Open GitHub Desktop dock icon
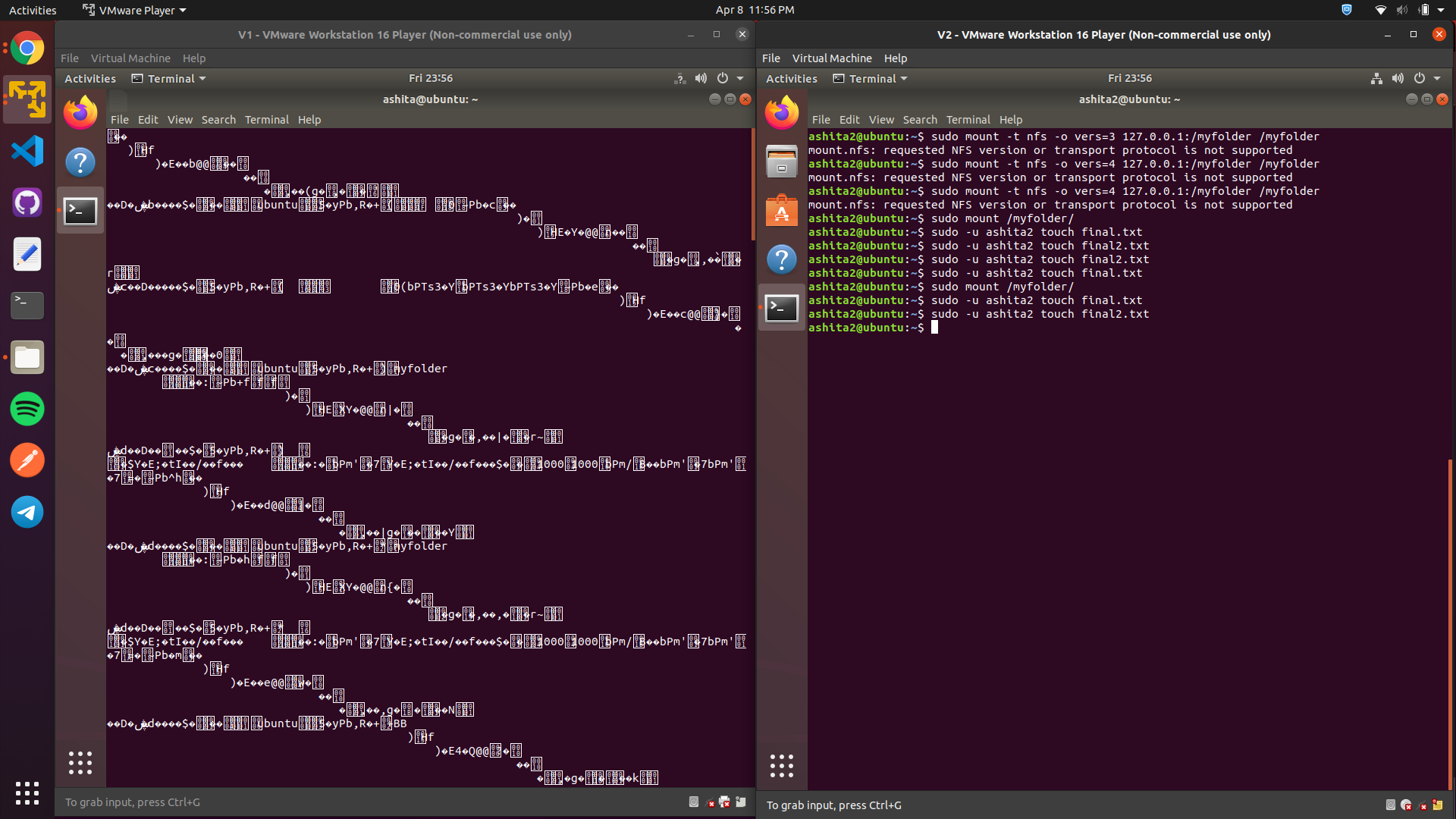 coord(27,203)
